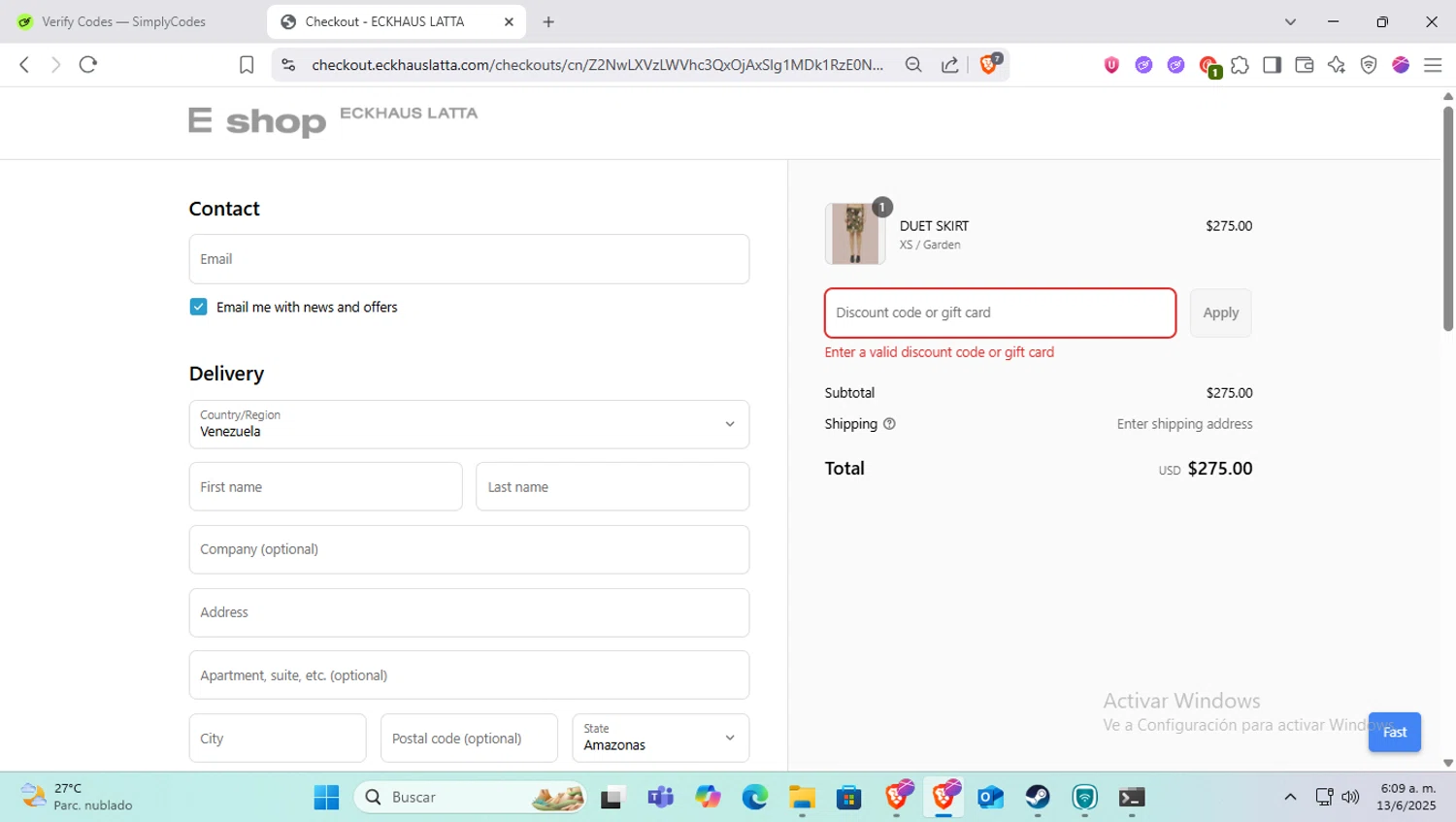Open Brave Shields lion icon
This screenshot has height=822, width=1456.
click(x=989, y=64)
